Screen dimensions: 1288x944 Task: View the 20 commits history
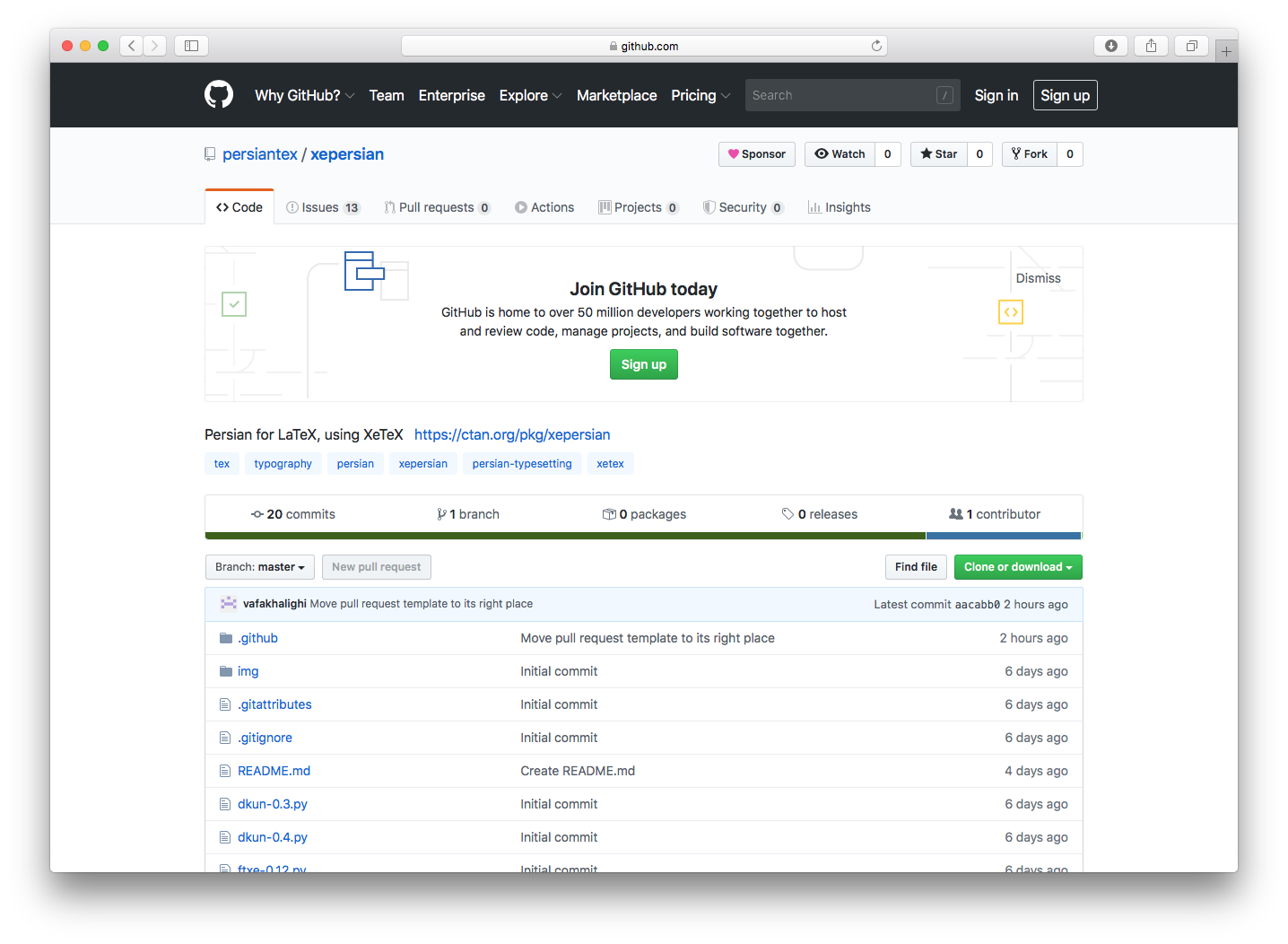coord(293,514)
